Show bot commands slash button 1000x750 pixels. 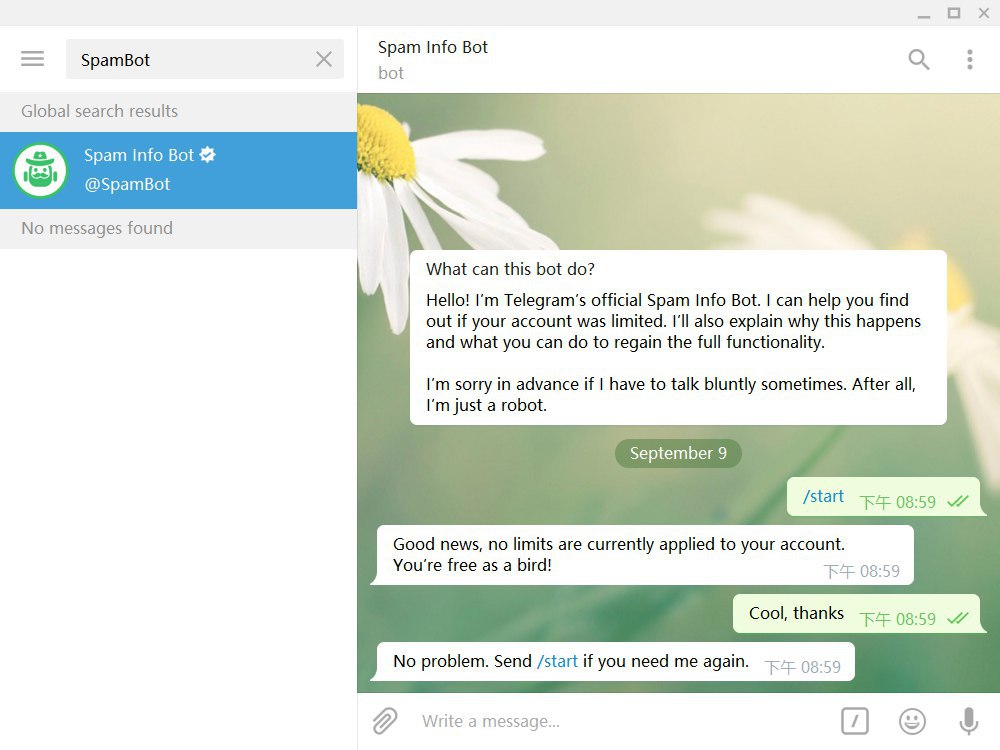pyautogui.click(x=854, y=721)
